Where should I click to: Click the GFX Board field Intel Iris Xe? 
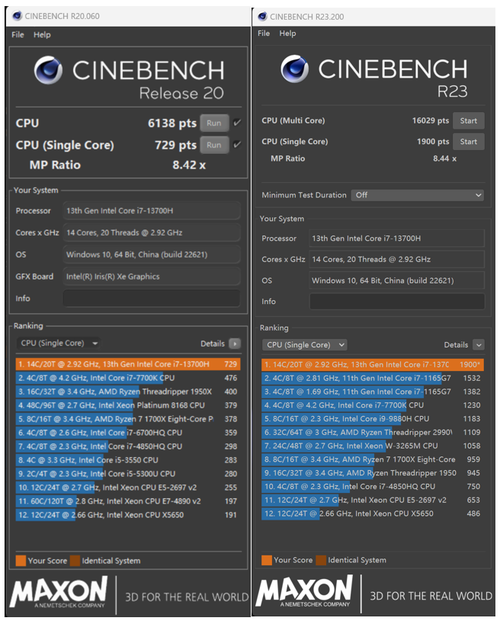click(x=151, y=276)
